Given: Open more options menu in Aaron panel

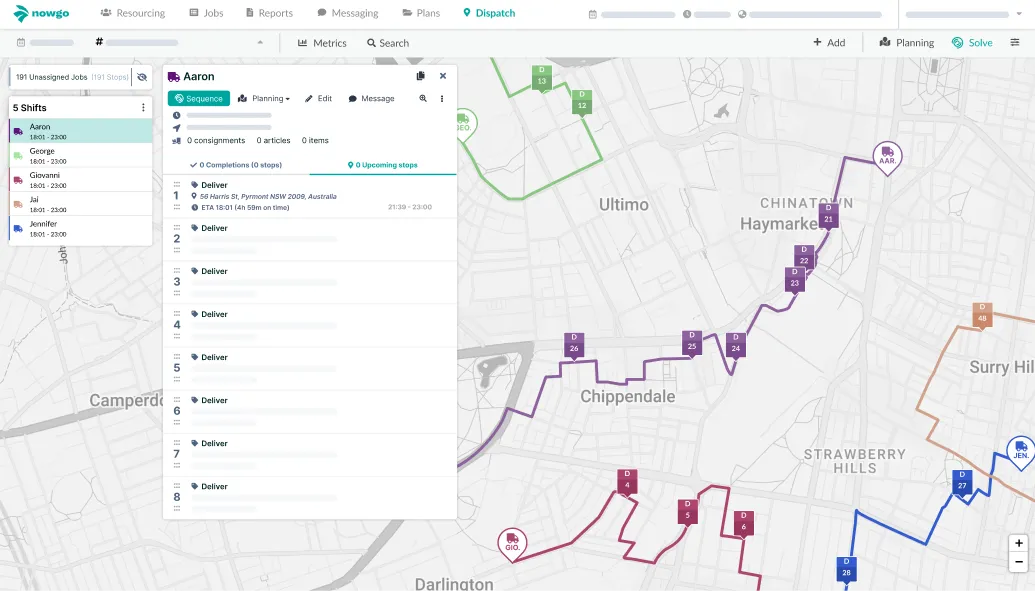Looking at the screenshot, I should point(442,99).
